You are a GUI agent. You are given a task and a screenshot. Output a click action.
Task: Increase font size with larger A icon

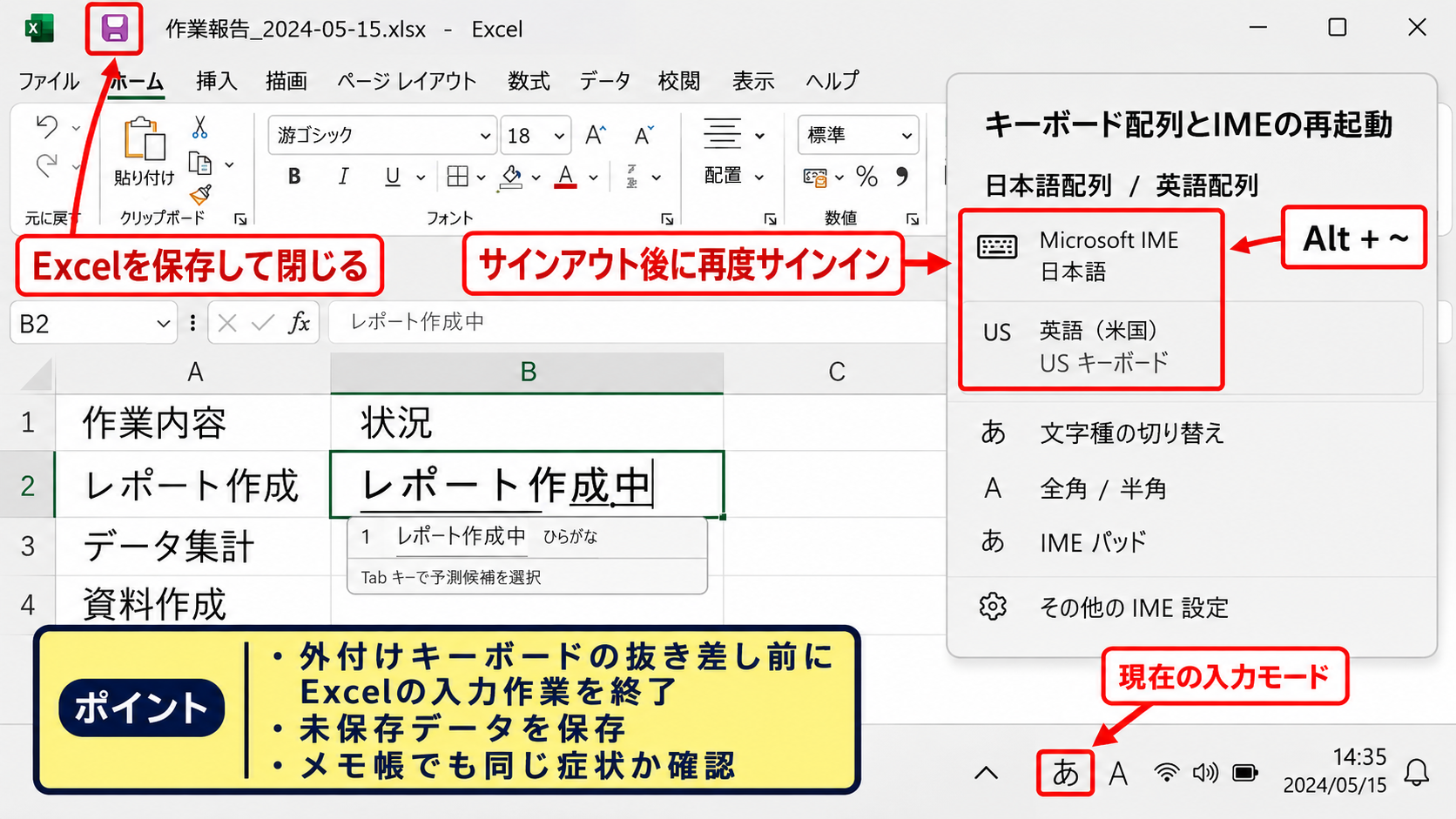pos(596,135)
